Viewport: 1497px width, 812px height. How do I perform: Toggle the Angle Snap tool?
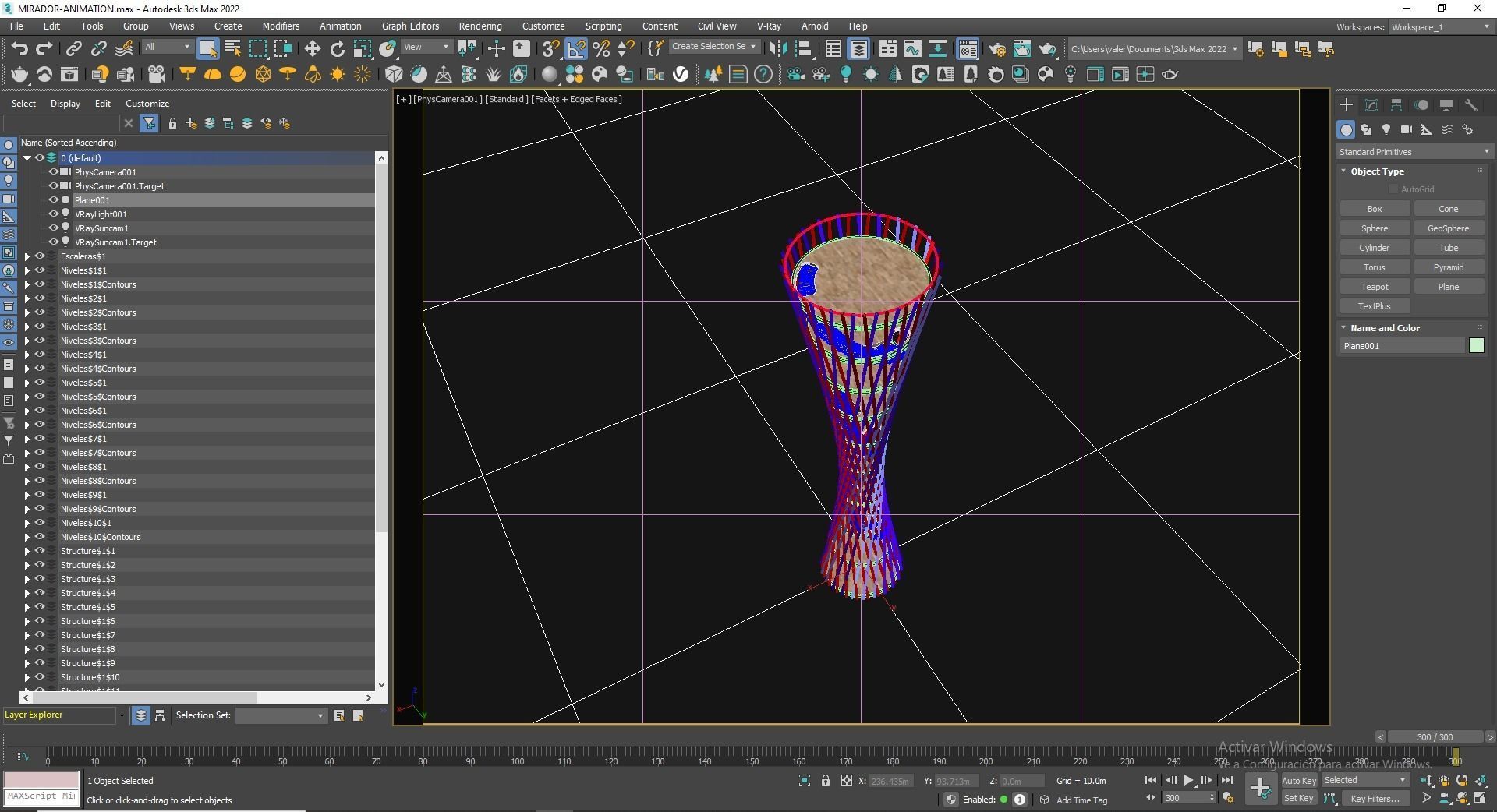pos(576,49)
